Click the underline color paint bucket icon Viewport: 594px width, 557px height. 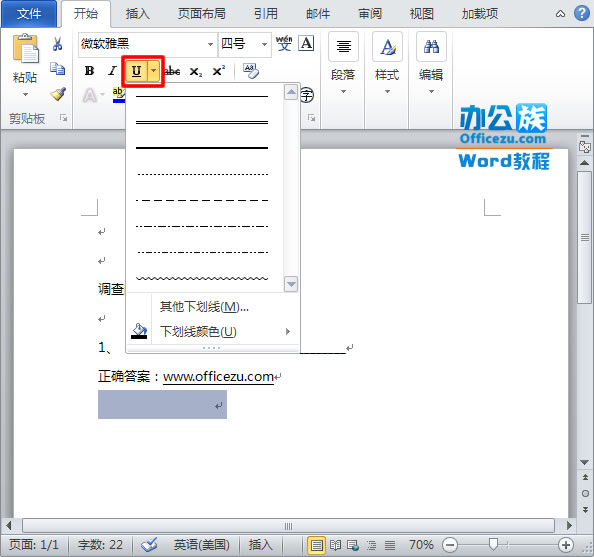(139, 331)
